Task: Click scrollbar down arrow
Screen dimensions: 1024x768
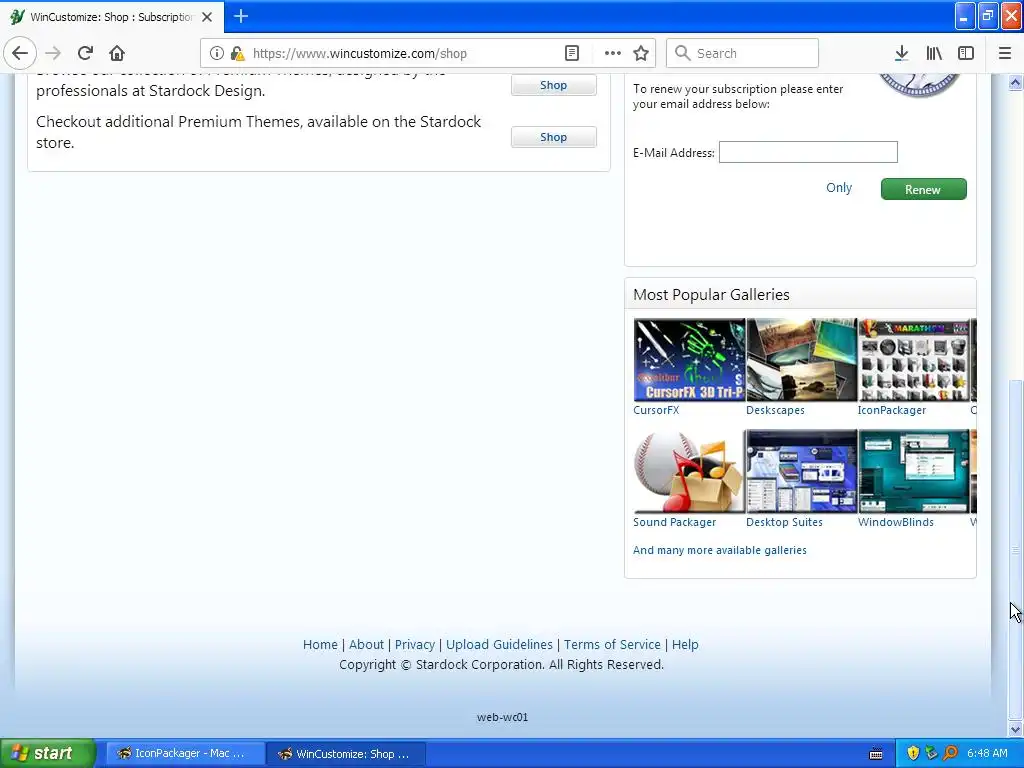Action: pos(1015,729)
